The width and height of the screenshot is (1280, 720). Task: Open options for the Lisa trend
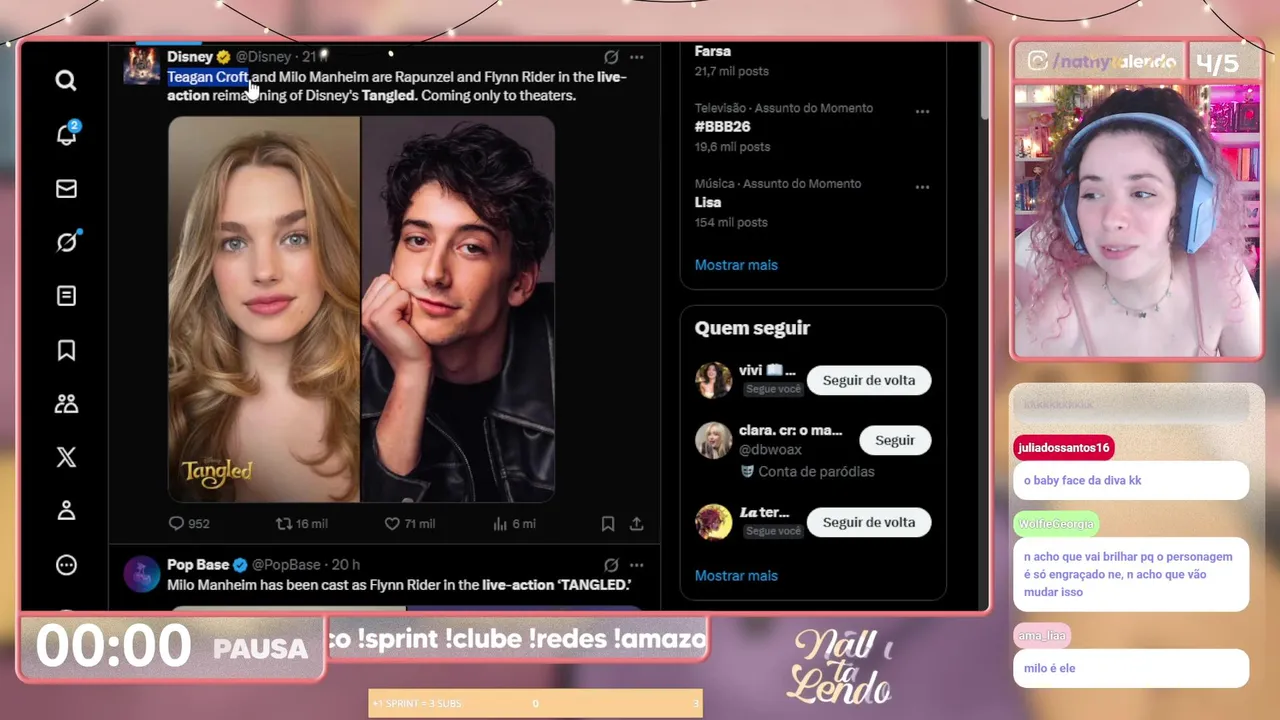(x=922, y=187)
